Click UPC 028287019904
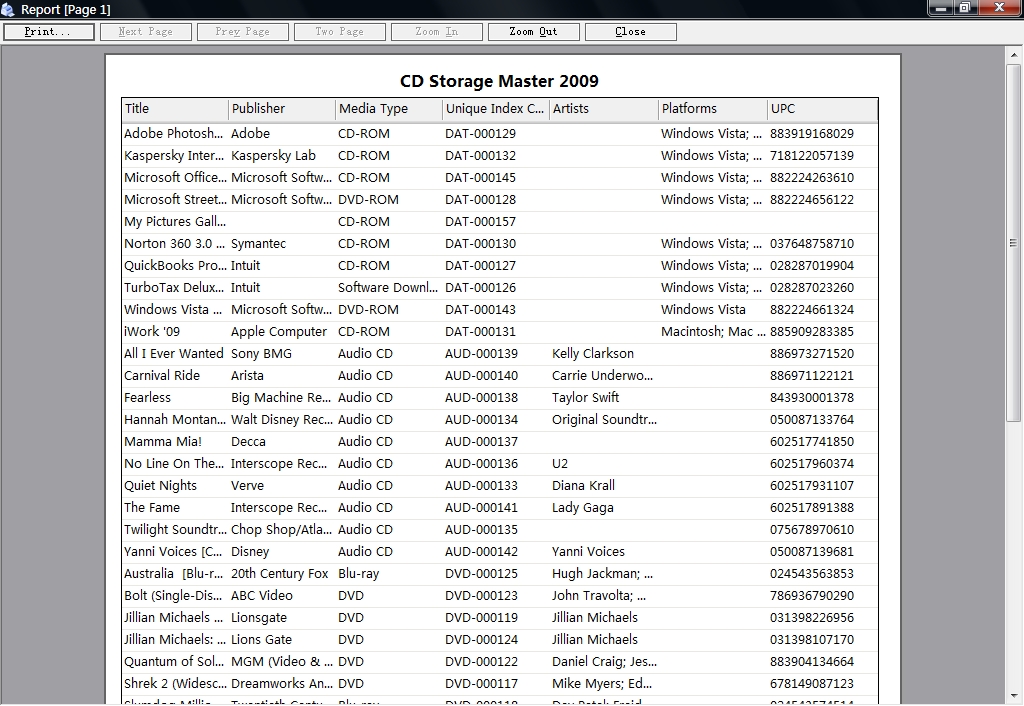The height and width of the screenshot is (706, 1024). [x=811, y=266]
